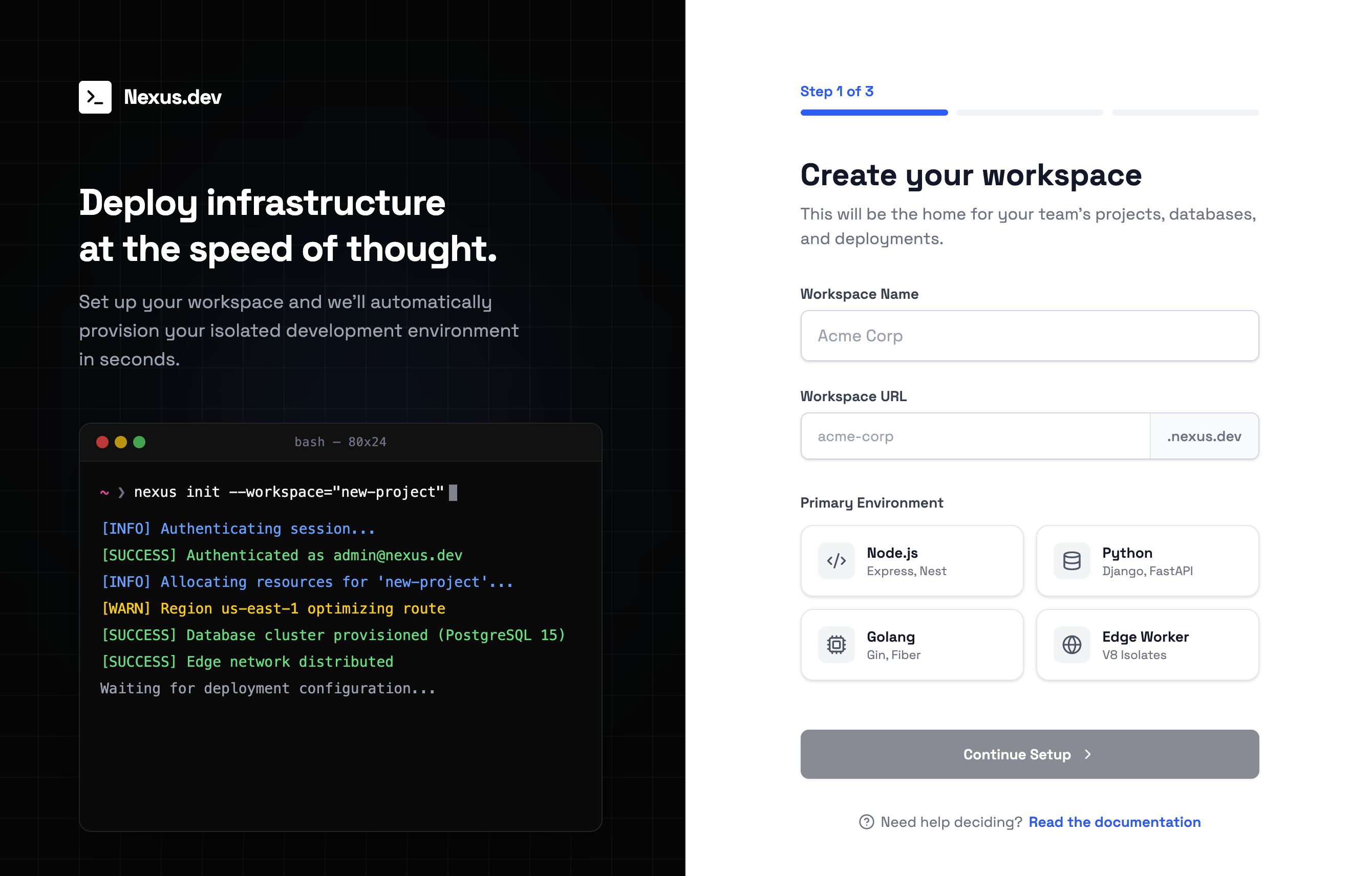The image size is (1372, 876).
Task: Click the Workspace Name input field
Action: click(1029, 336)
